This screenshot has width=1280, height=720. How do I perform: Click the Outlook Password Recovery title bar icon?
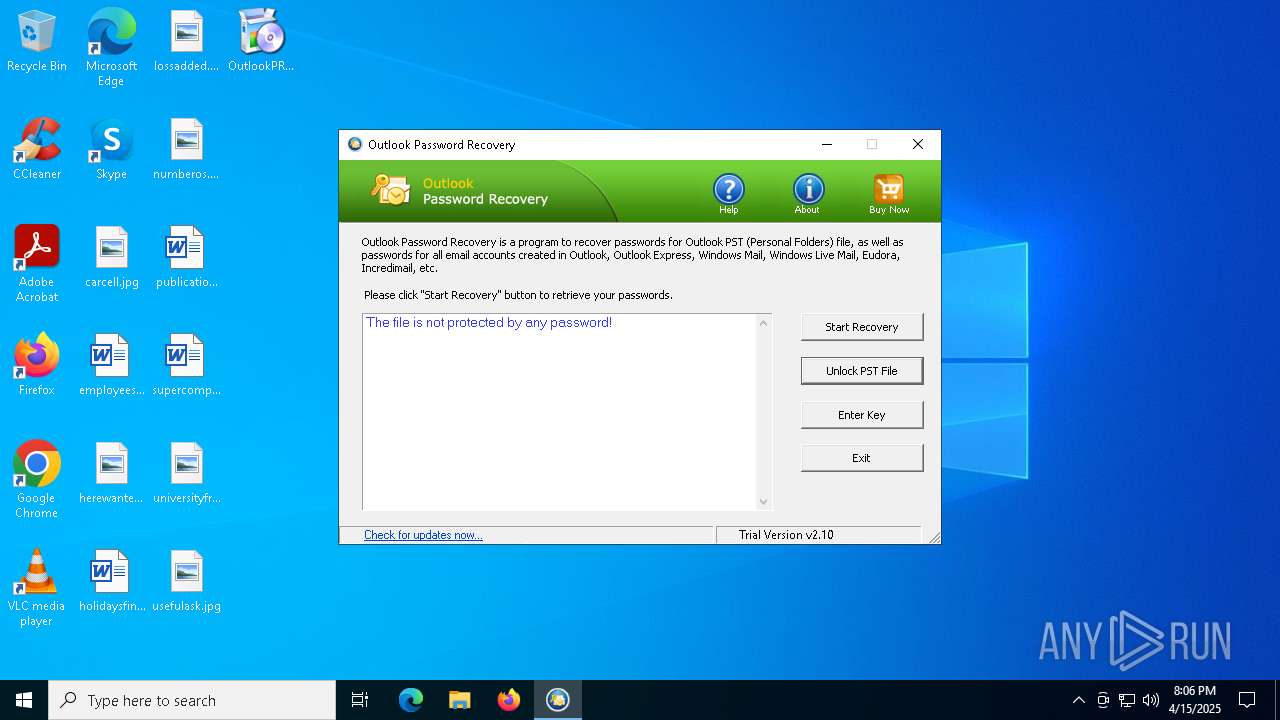click(355, 144)
